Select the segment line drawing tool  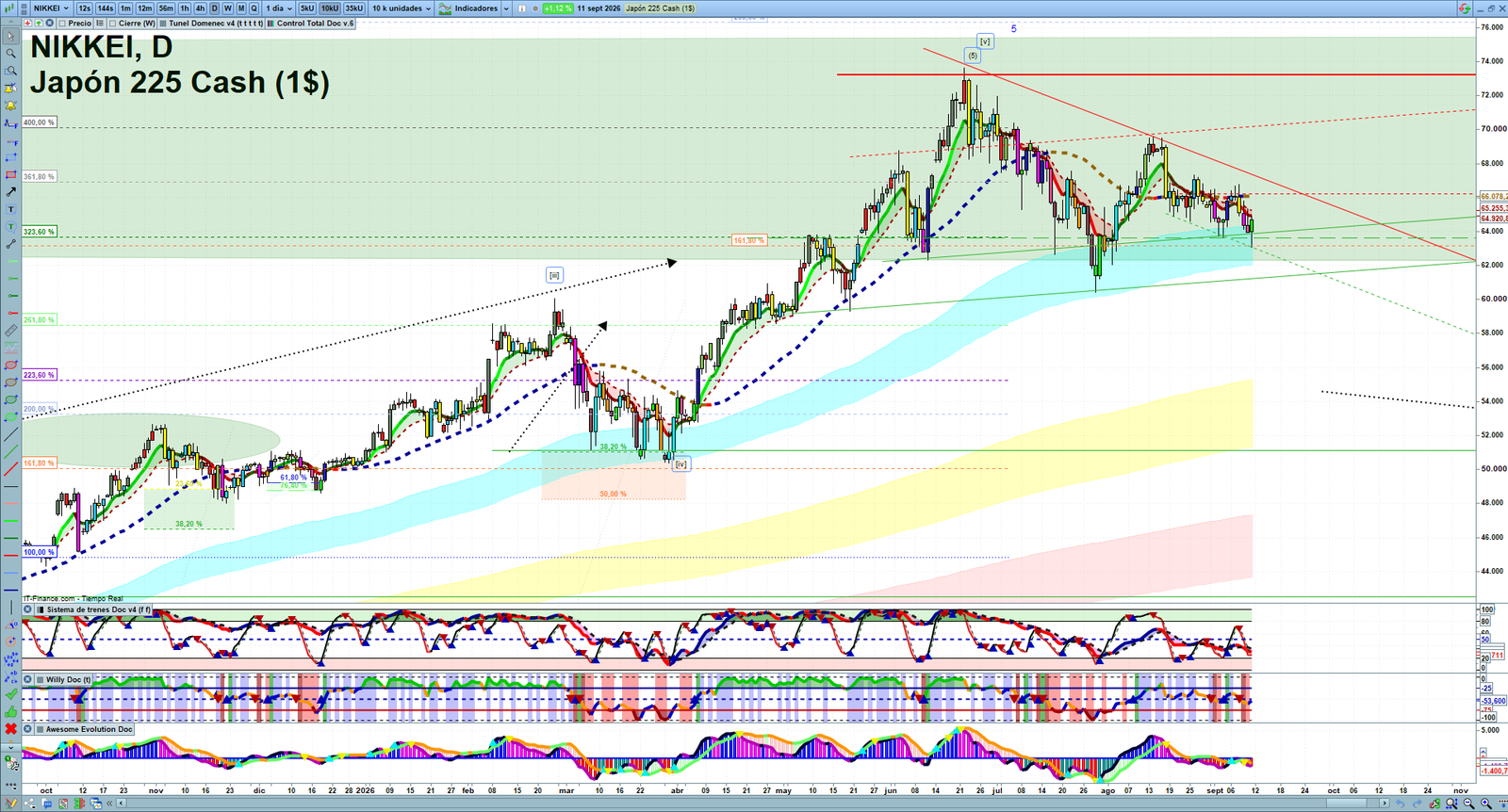coord(10,244)
